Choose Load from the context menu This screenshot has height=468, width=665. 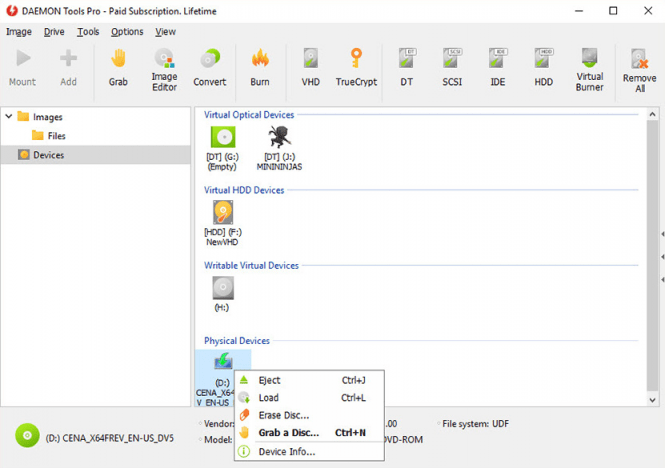click(x=309, y=398)
